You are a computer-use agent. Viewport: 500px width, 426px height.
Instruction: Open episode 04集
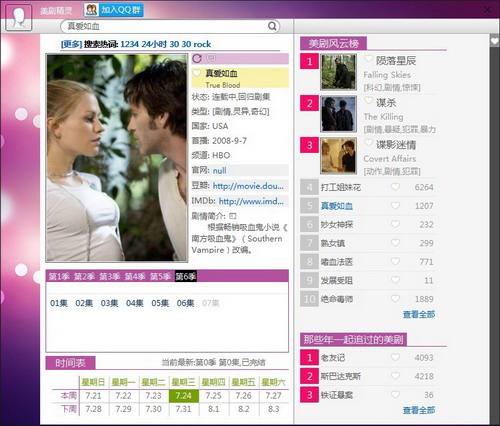tap(135, 303)
